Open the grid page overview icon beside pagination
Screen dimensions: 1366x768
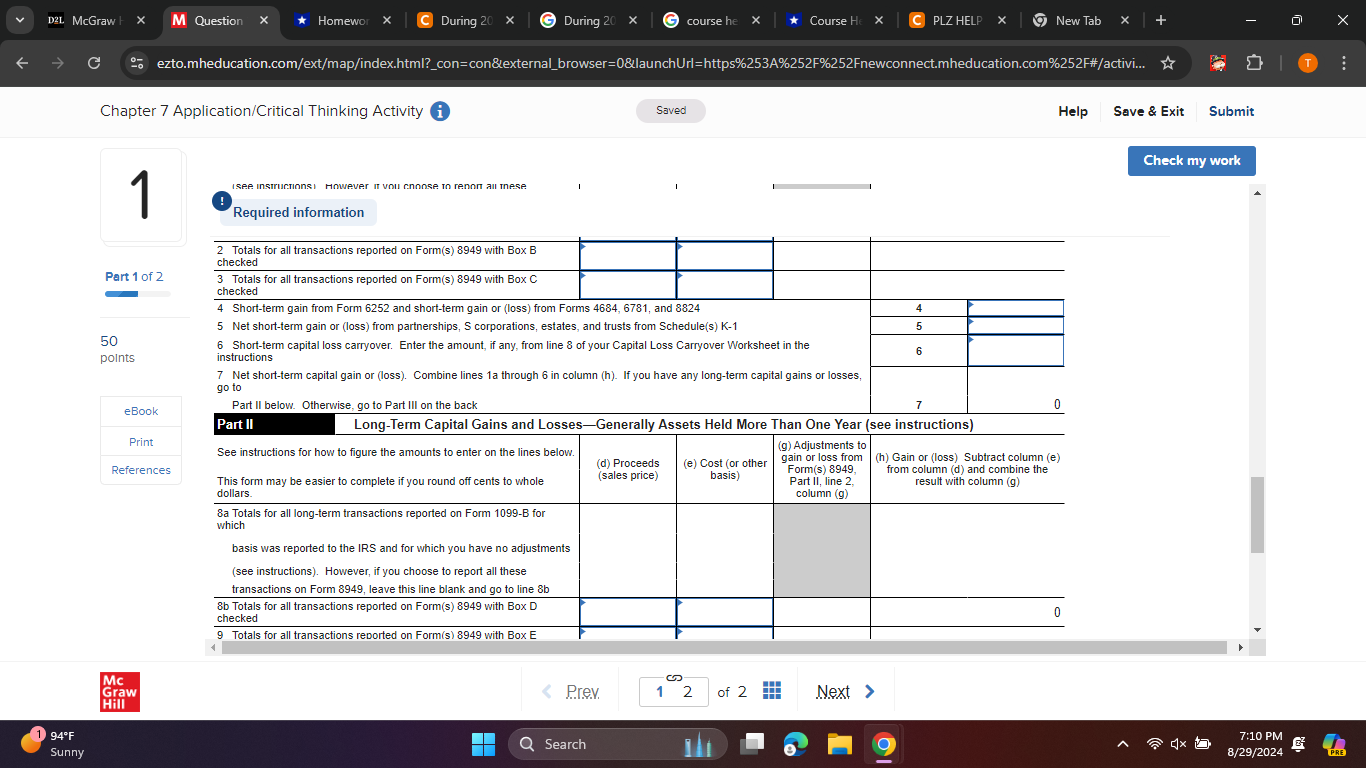[x=771, y=691]
